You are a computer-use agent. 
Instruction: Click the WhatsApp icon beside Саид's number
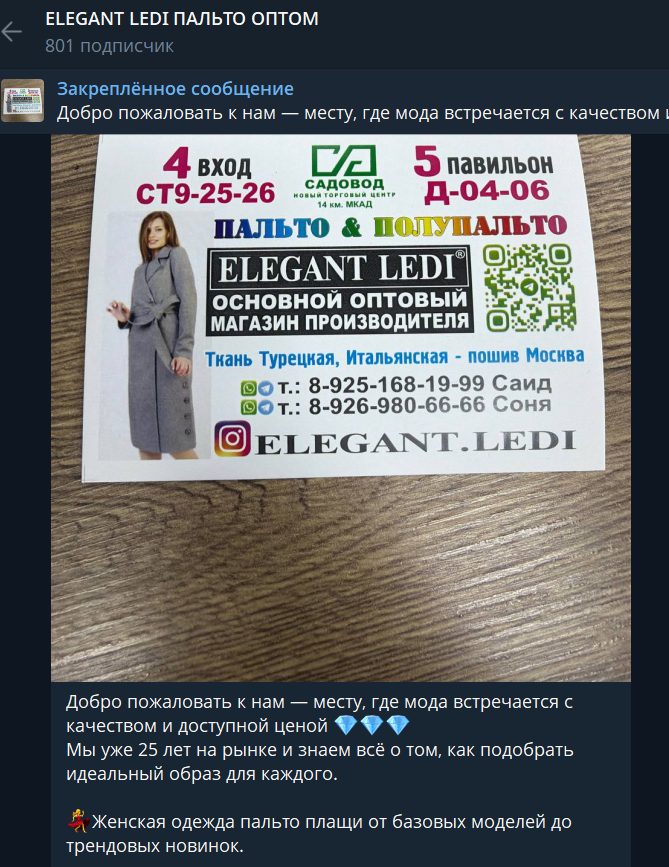pos(248,388)
